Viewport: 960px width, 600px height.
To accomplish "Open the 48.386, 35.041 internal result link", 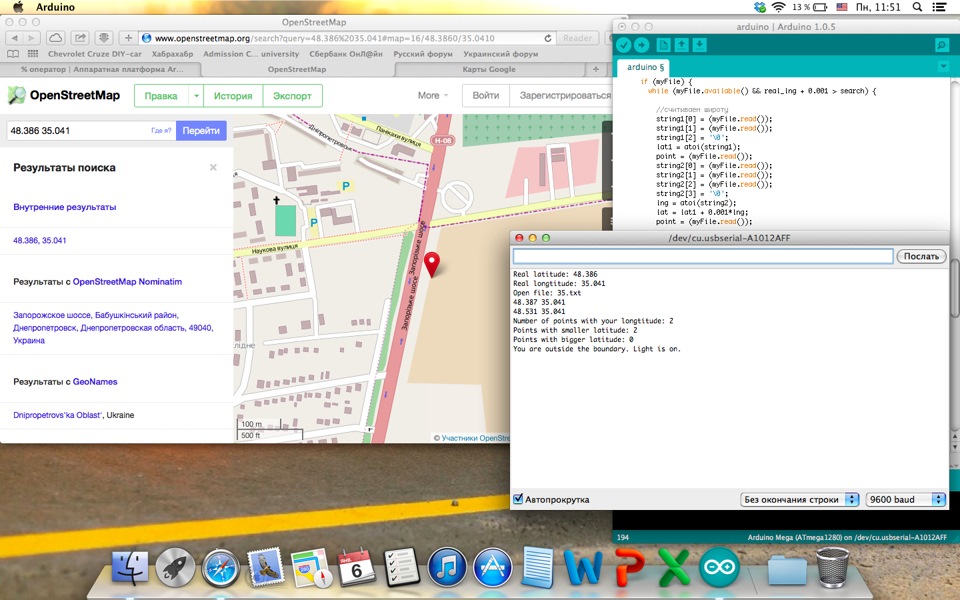I will (40, 241).
